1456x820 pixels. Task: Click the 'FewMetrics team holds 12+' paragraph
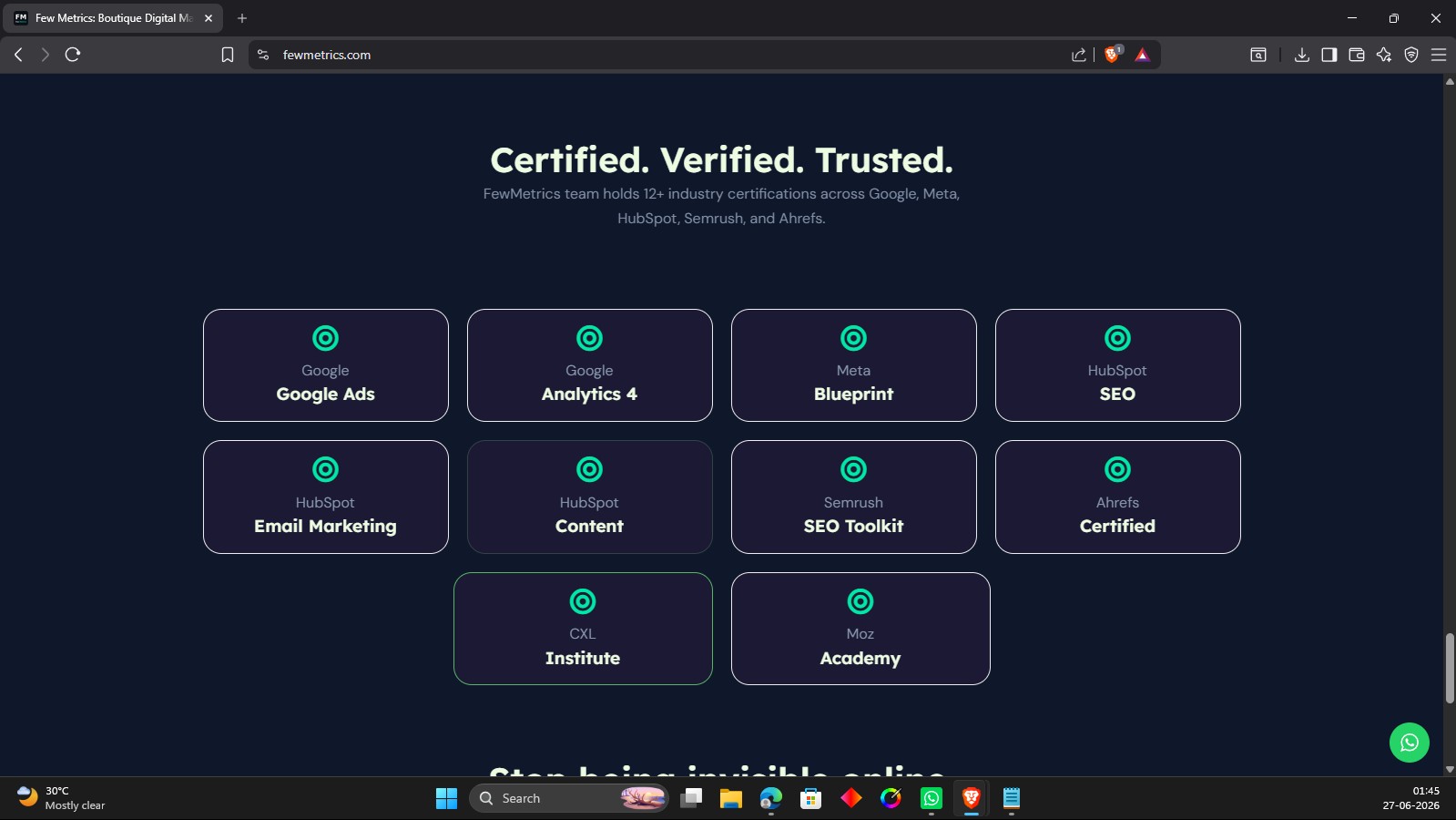point(721,206)
